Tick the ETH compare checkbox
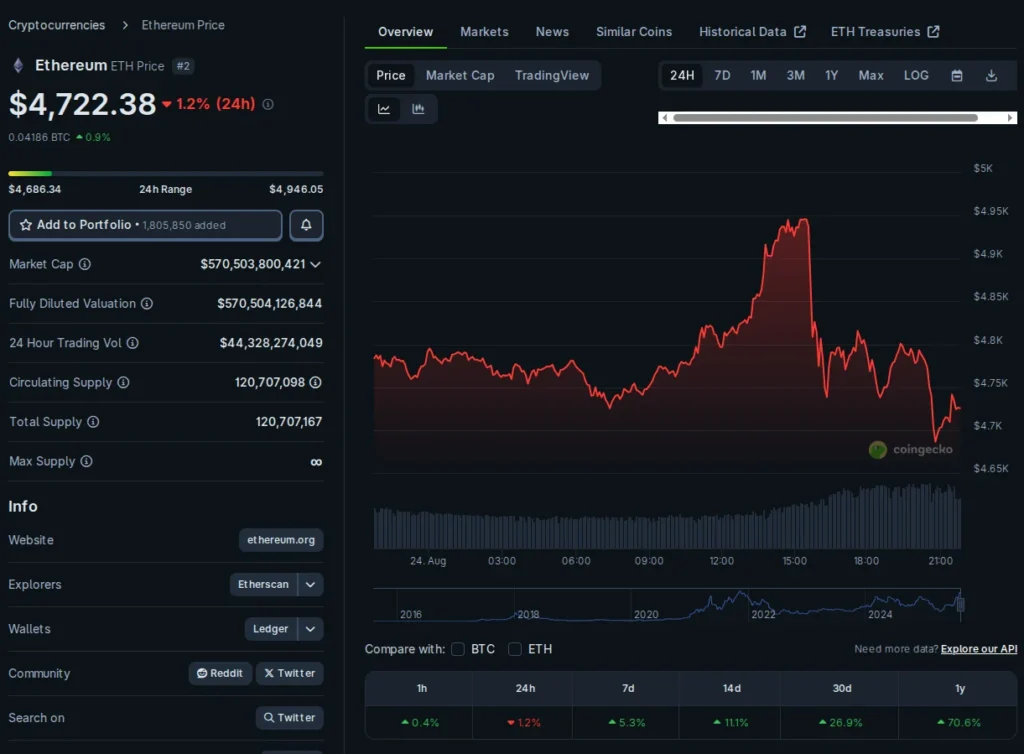 tap(515, 649)
